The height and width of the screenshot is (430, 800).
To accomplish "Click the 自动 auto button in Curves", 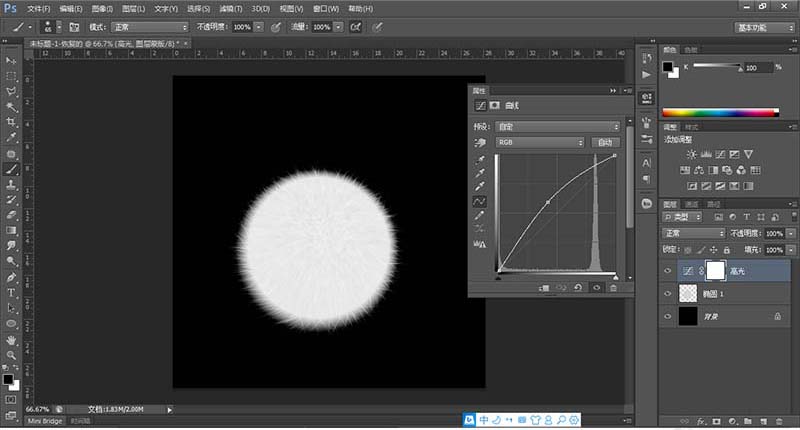I will (605, 143).
